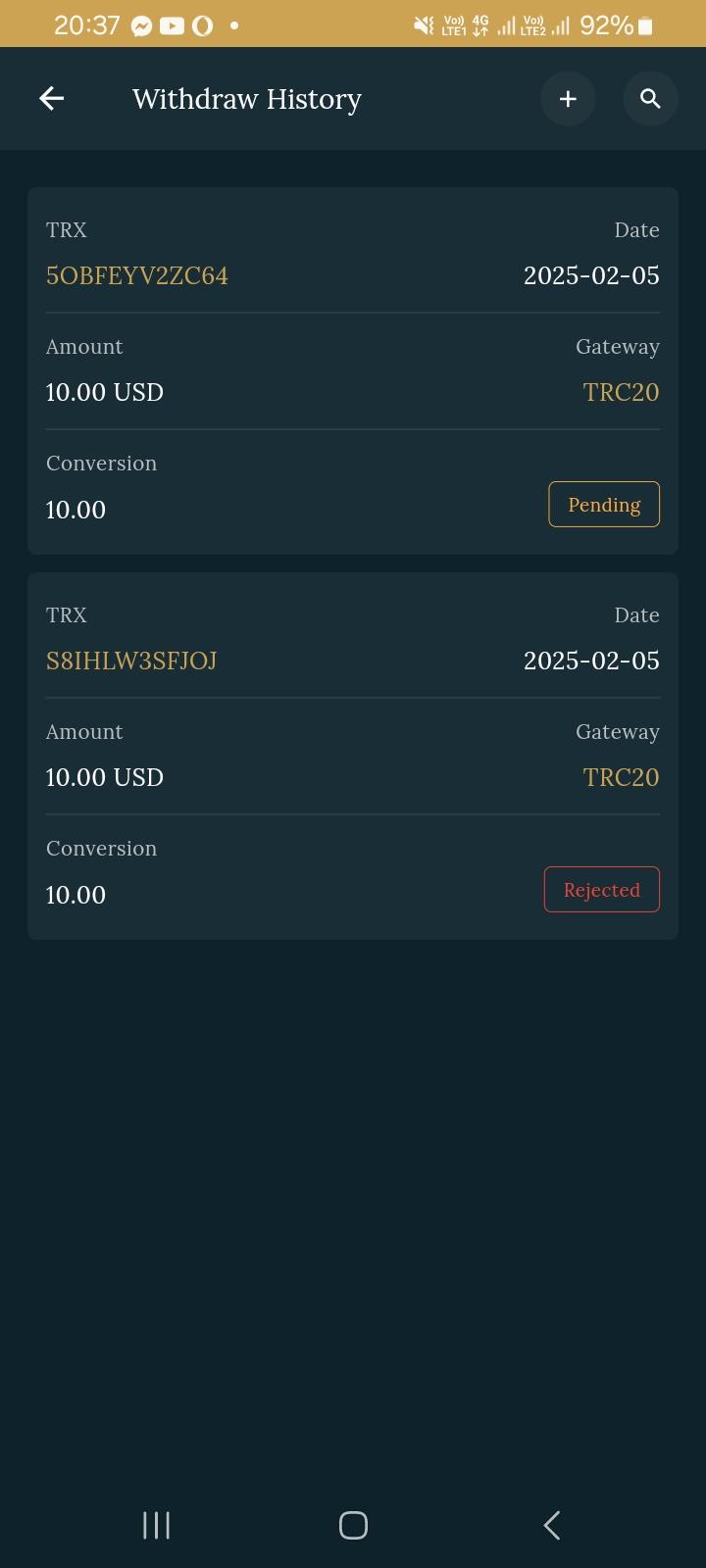
Task: Open search with magnifier icon
Action: pos(650,99)
